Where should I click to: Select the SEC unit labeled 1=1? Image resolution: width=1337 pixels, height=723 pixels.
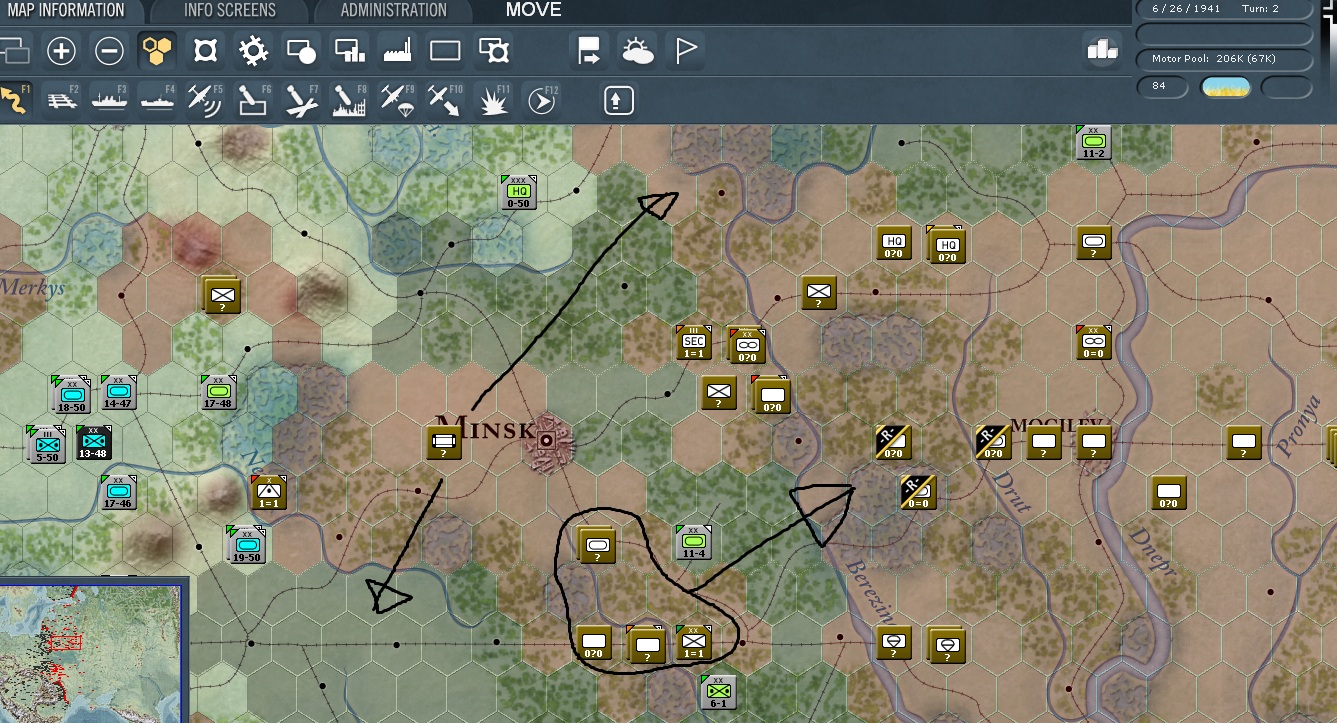click(693, 342)
